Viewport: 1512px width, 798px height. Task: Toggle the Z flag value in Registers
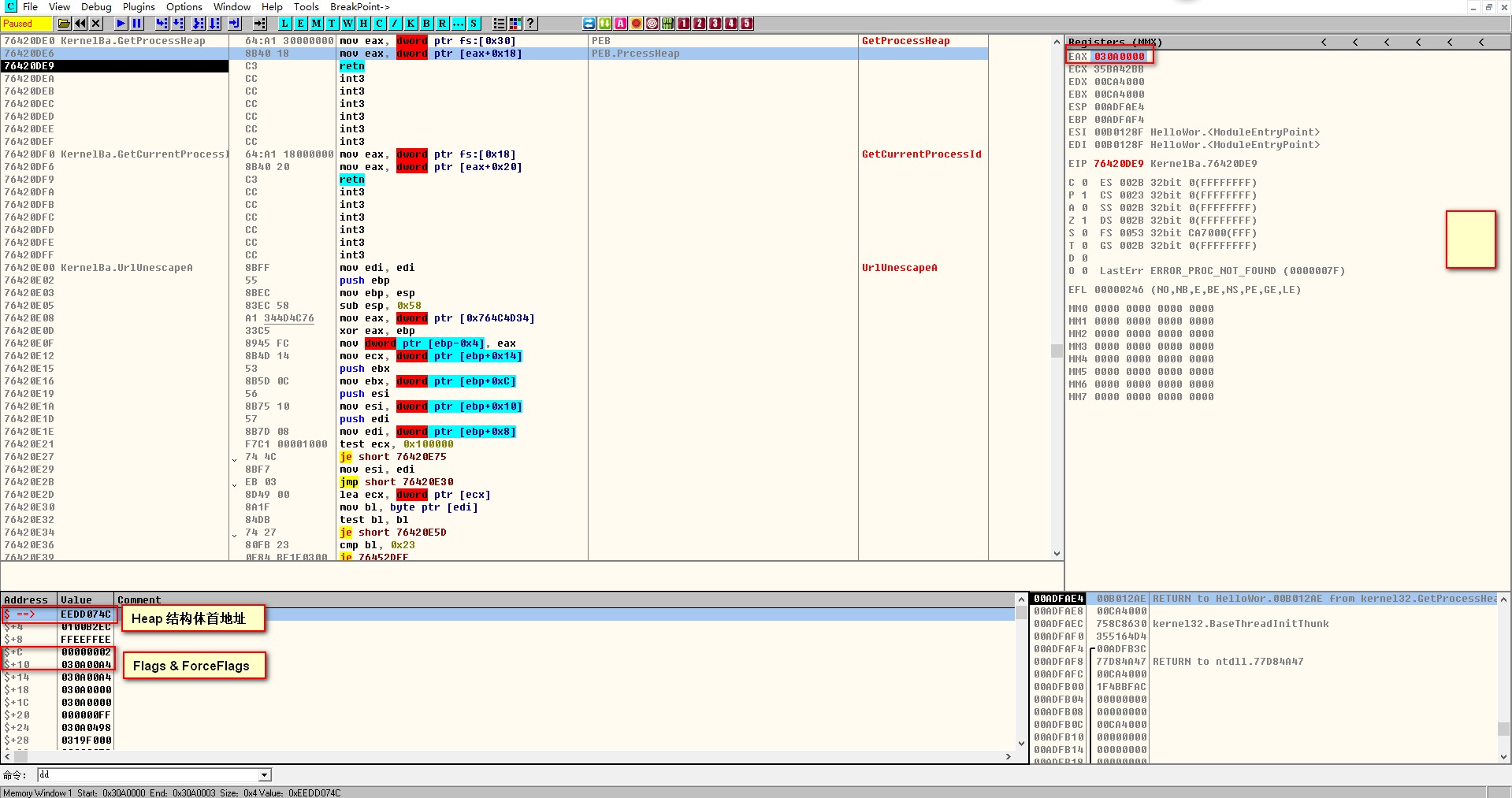point(1085,221)
